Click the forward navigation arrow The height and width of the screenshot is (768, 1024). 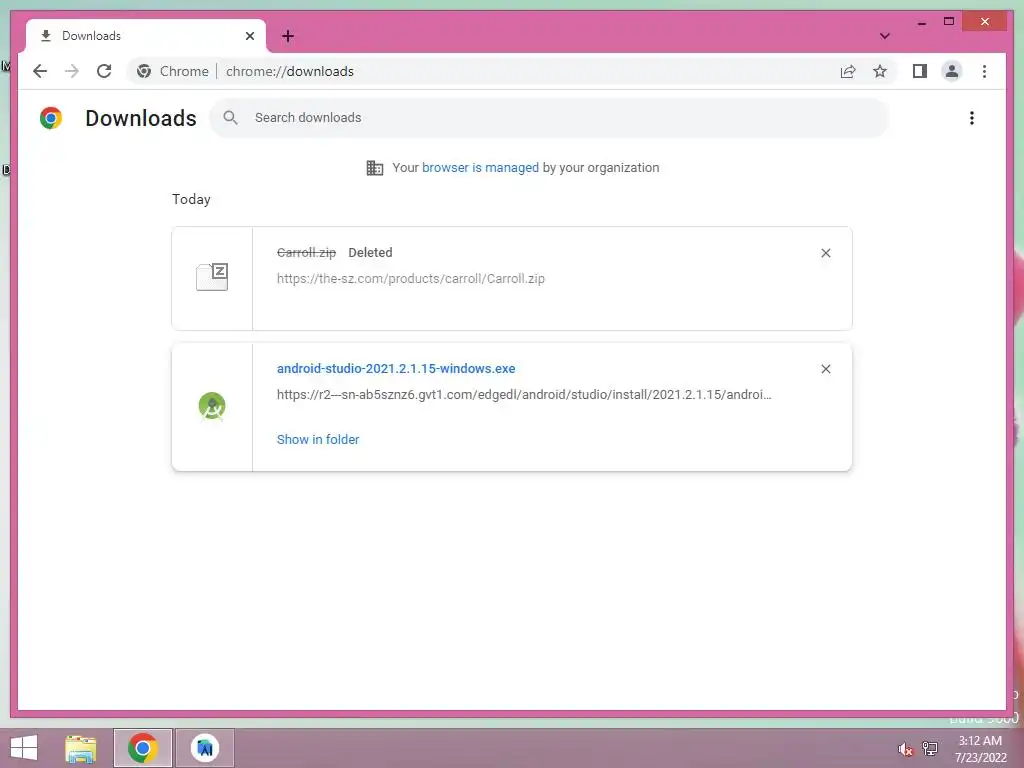pos(72,71)
